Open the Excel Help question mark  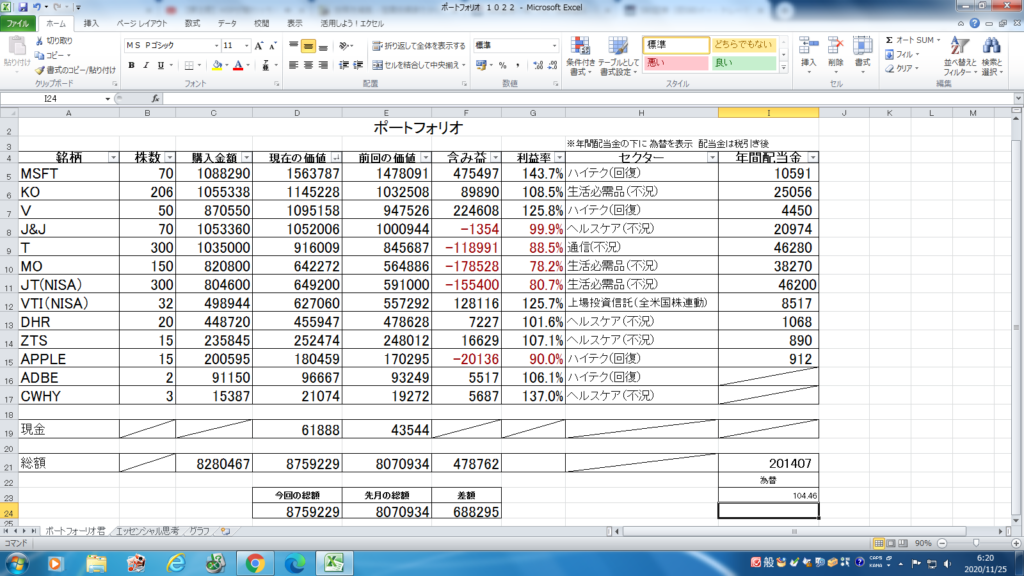coord(974,23)
